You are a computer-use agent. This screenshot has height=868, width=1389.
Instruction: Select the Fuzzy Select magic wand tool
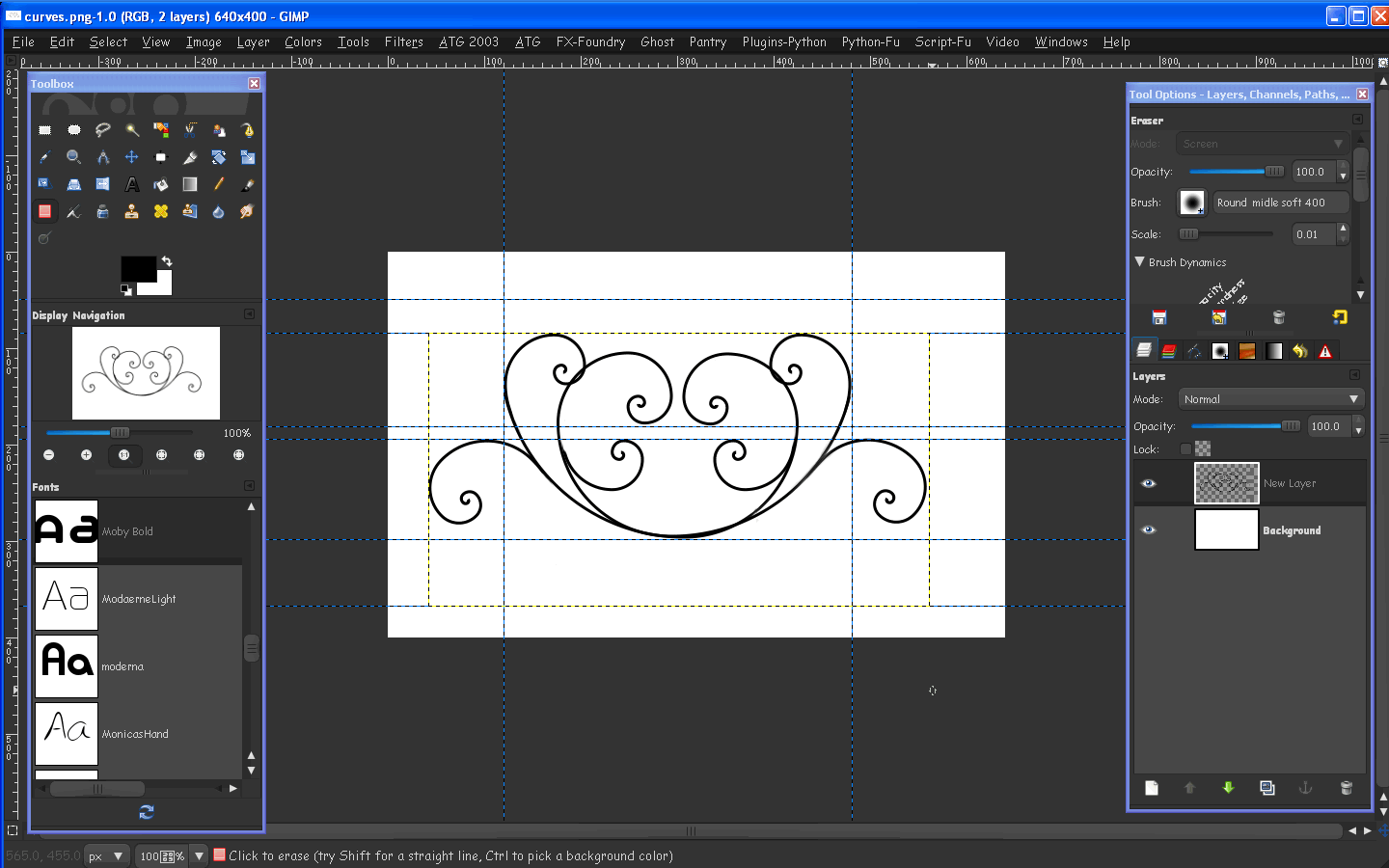[x=131, y=129]
